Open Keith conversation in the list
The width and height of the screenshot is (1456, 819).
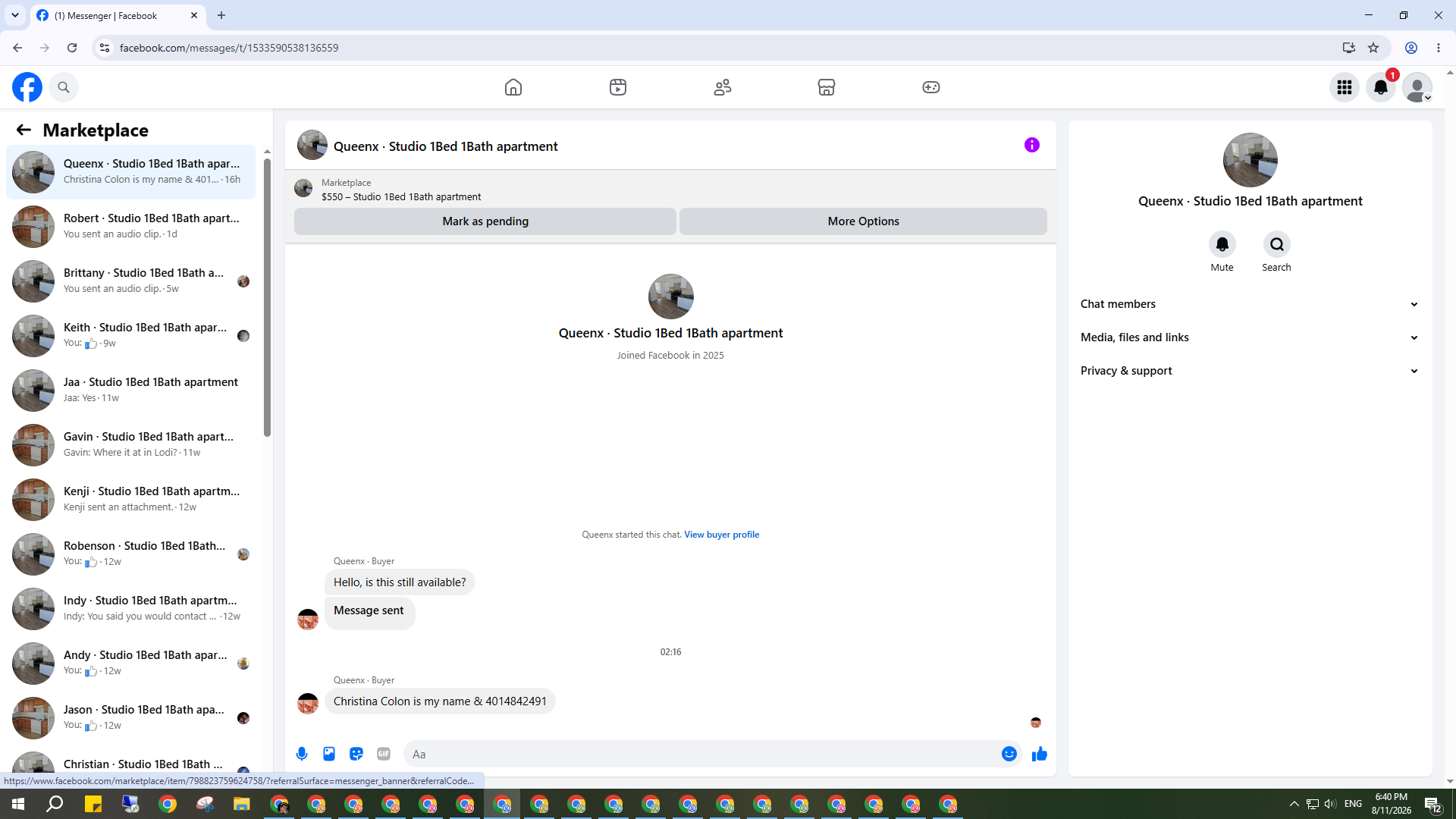131,336
